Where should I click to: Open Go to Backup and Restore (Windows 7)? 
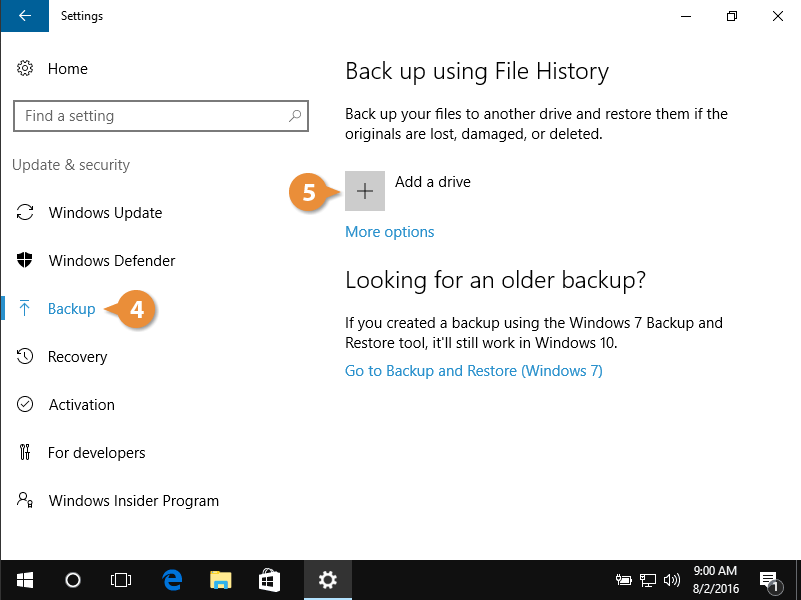(474, 371)
